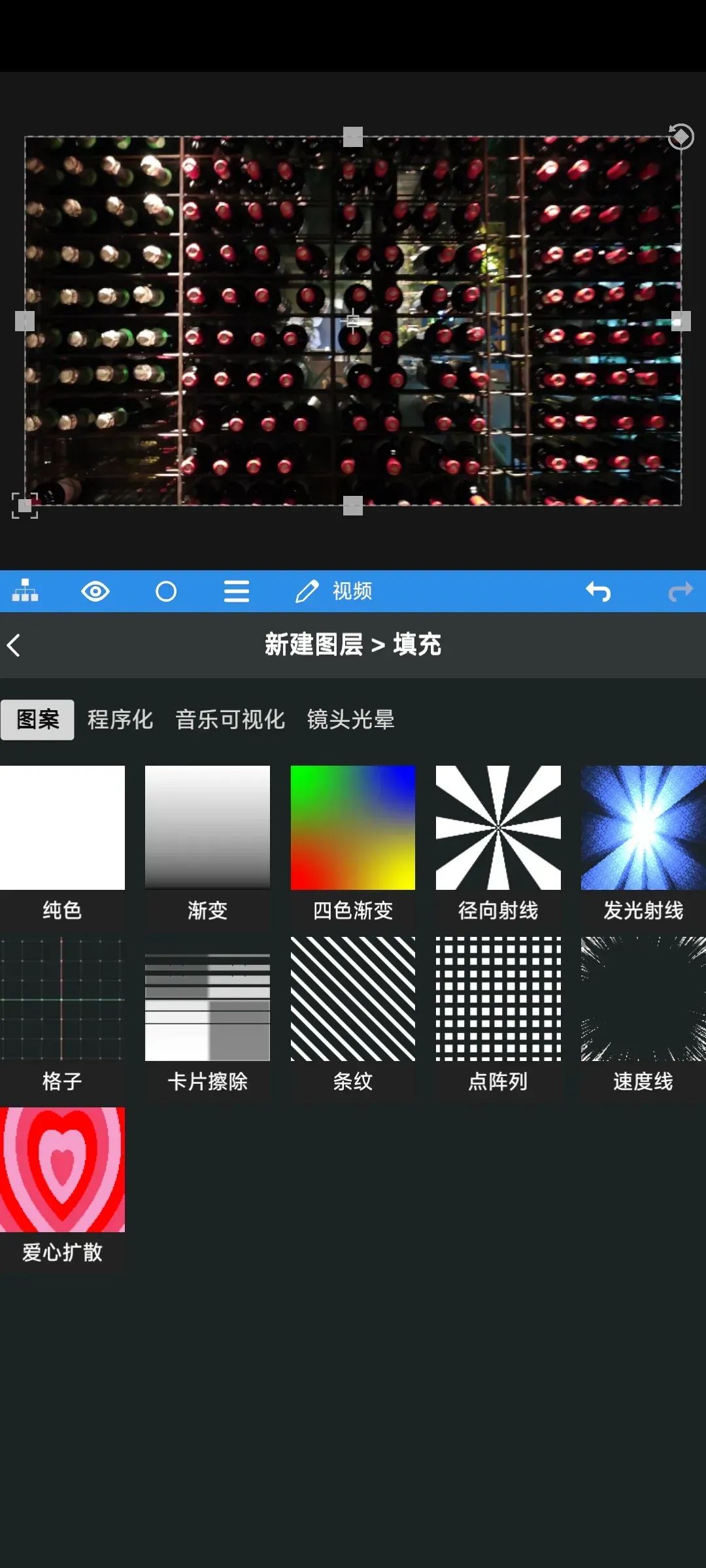
Task: Undo the last action
Action: click(x=598, y=591)
